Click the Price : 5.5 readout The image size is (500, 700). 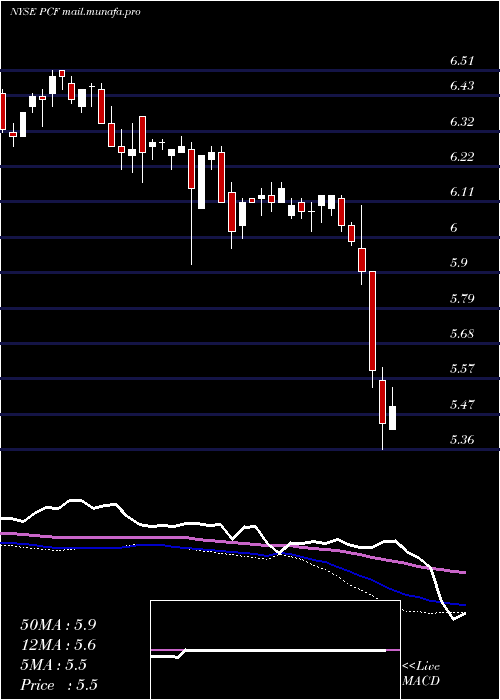[59, 685]
